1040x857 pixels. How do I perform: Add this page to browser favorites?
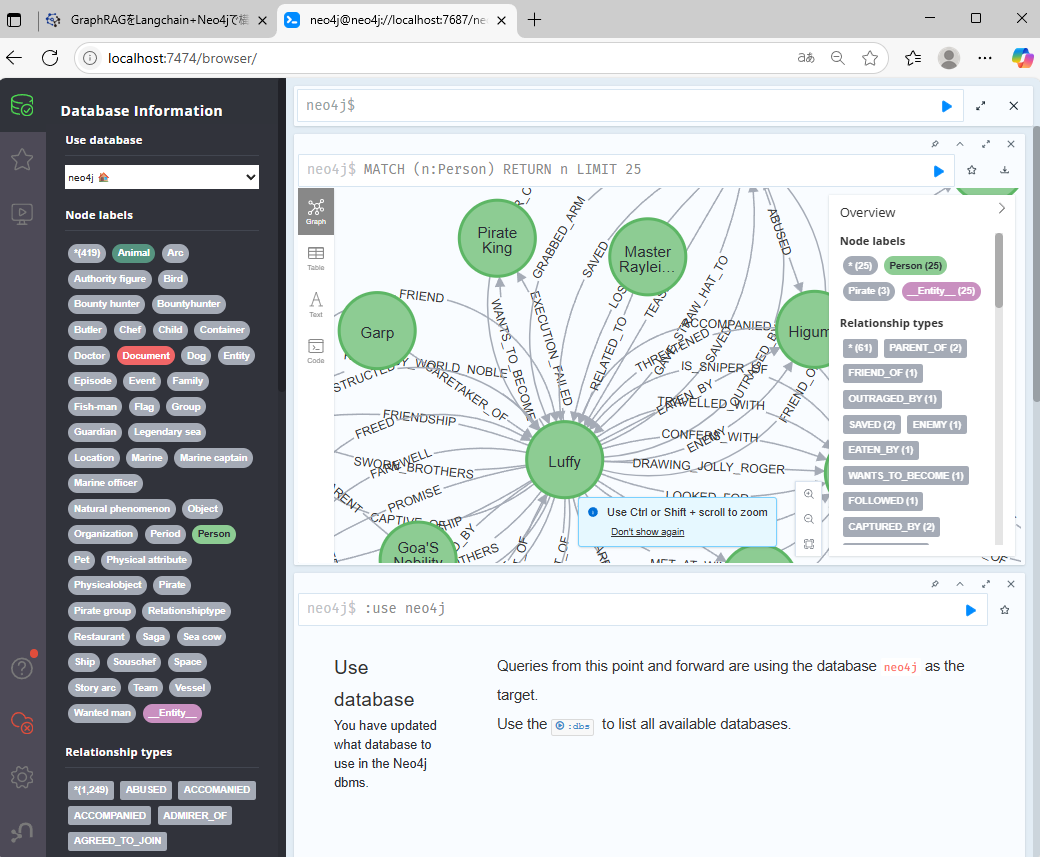point(870,58)
